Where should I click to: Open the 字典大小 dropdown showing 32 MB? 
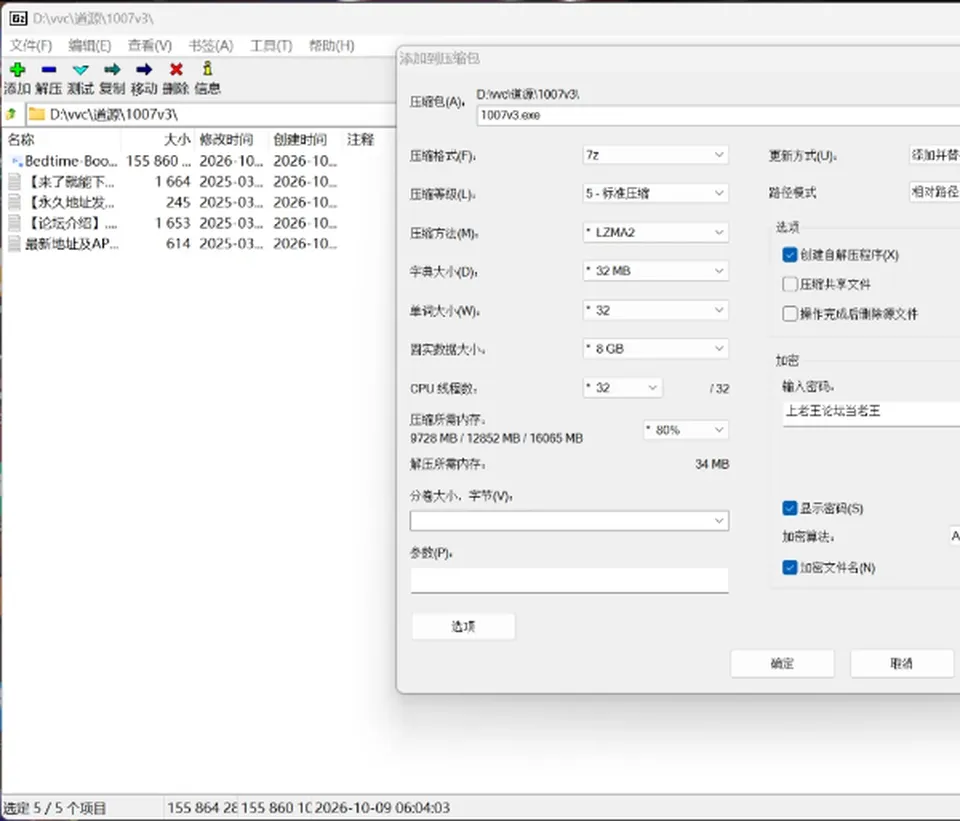tap(655, 271)
